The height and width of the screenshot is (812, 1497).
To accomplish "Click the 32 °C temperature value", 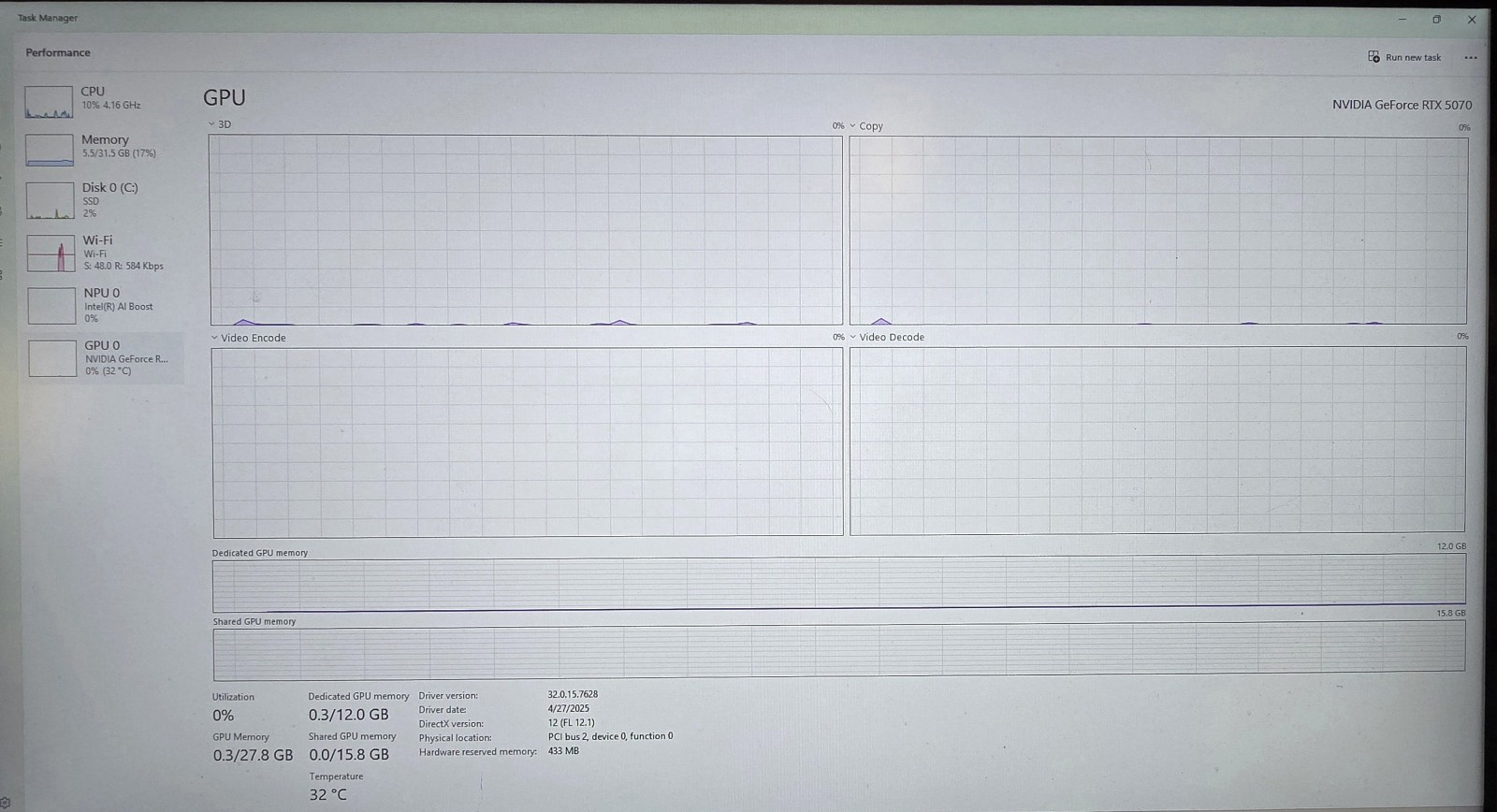I will (328, 794).
